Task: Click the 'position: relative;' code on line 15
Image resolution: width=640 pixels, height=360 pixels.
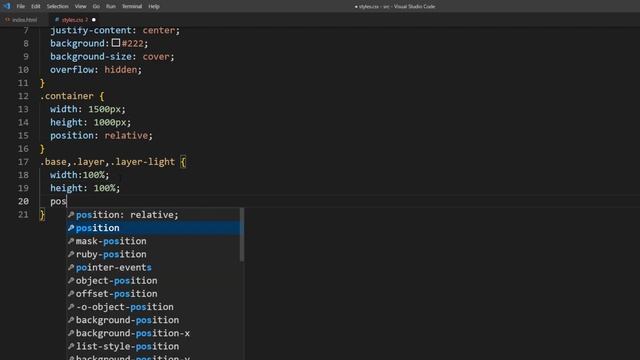Action: (101, 136)
